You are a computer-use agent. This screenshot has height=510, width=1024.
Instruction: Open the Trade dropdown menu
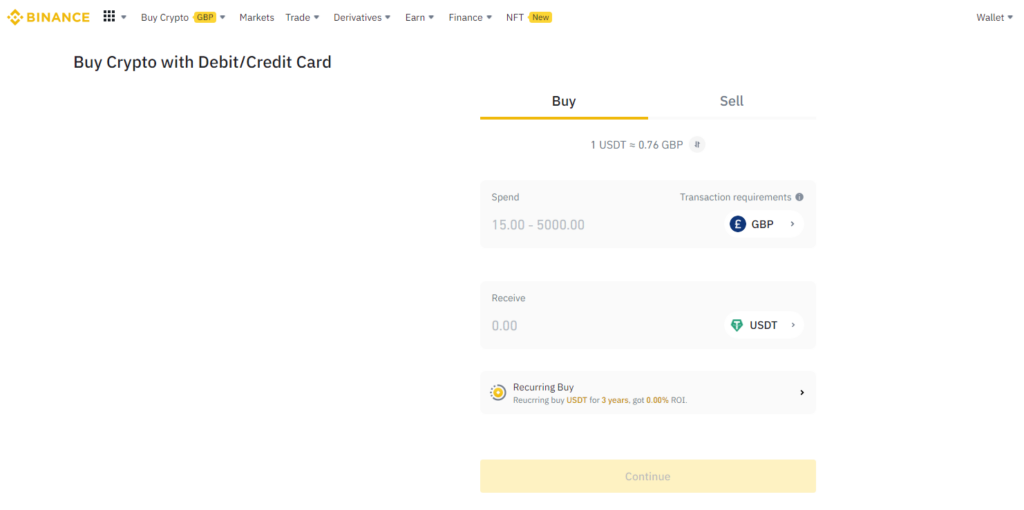[302, 18]
